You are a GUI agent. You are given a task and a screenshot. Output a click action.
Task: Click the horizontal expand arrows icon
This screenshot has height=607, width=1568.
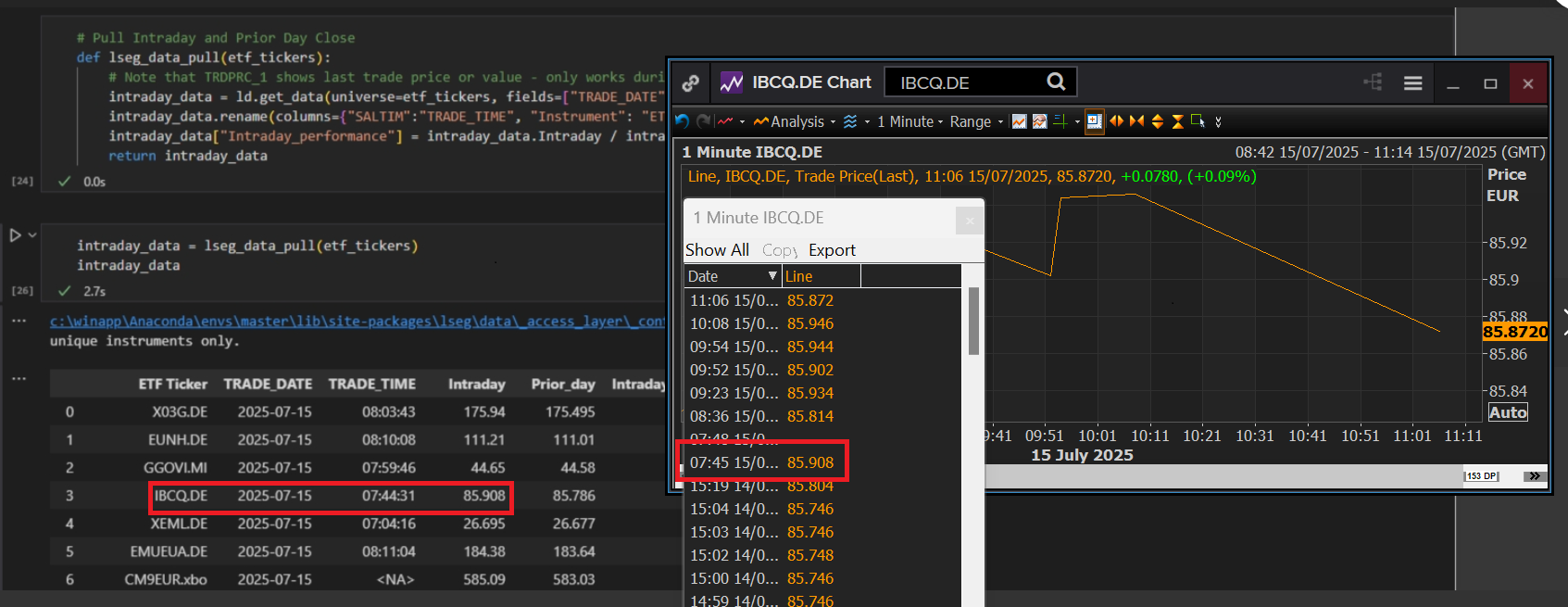[1116, 121]
